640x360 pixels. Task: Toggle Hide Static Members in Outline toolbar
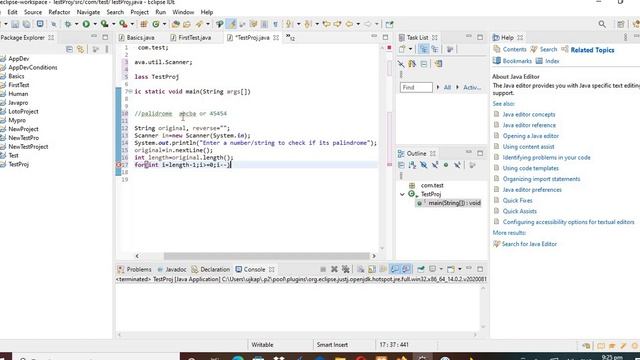coord(435,165)
